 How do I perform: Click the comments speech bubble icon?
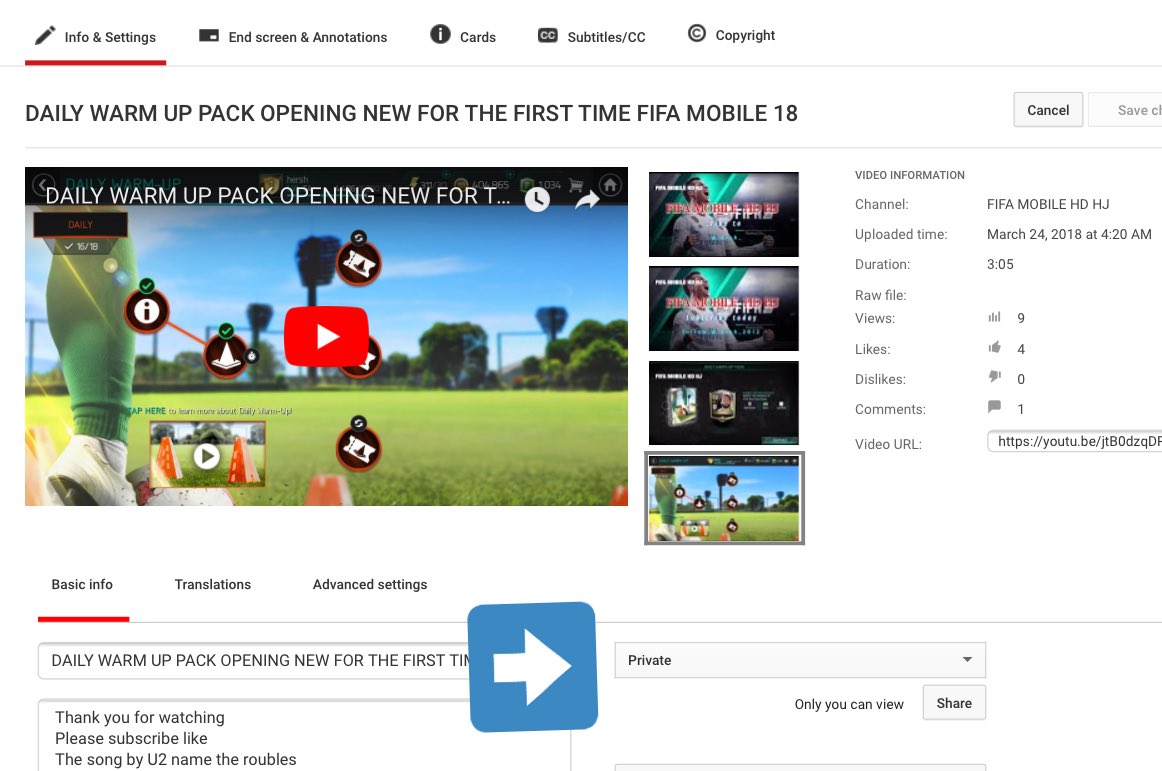[x=995, y=407]
